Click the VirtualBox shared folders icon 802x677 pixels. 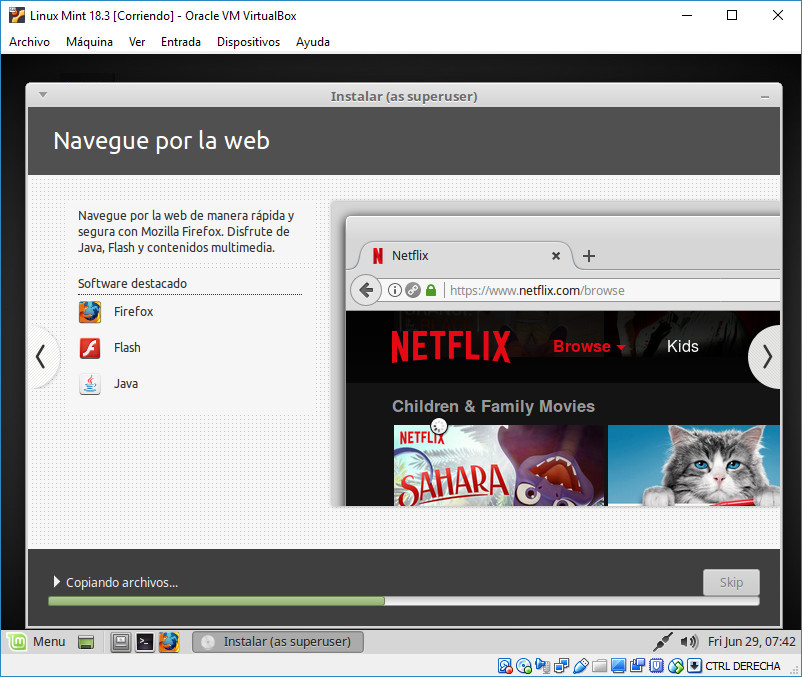click(x=599, y=666)
